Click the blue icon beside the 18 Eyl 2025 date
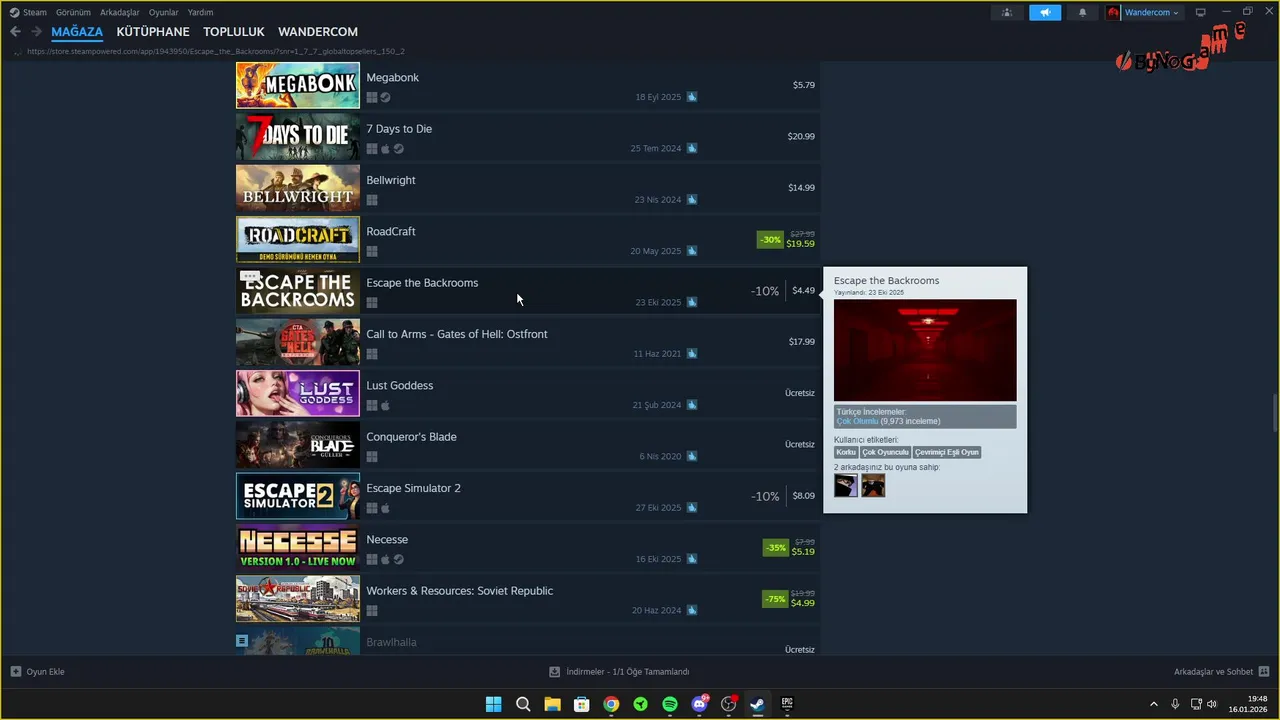1280x720 pixels. (x=692, y=97)
